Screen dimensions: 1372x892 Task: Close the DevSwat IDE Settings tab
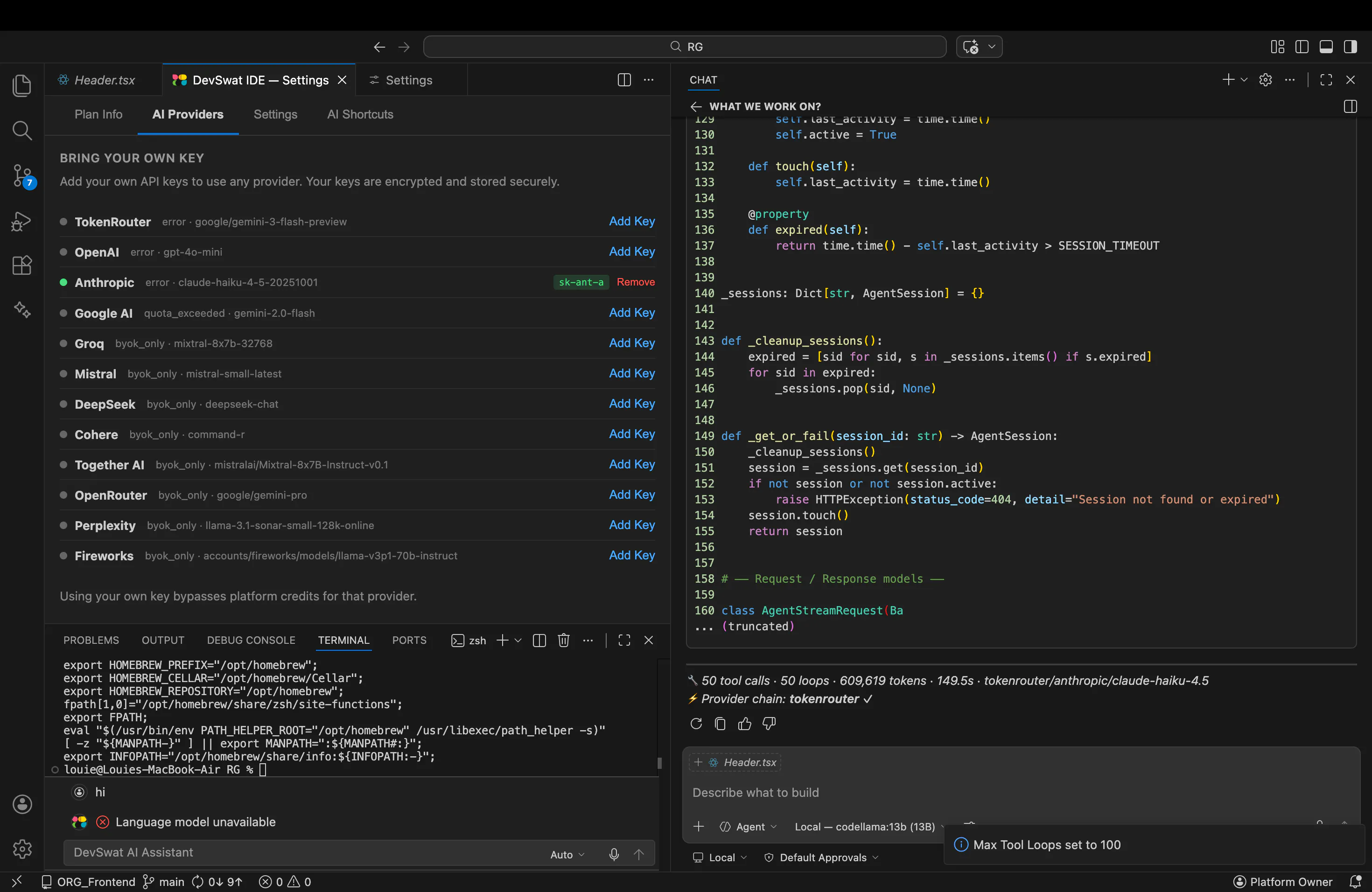(x=342, y=79)
